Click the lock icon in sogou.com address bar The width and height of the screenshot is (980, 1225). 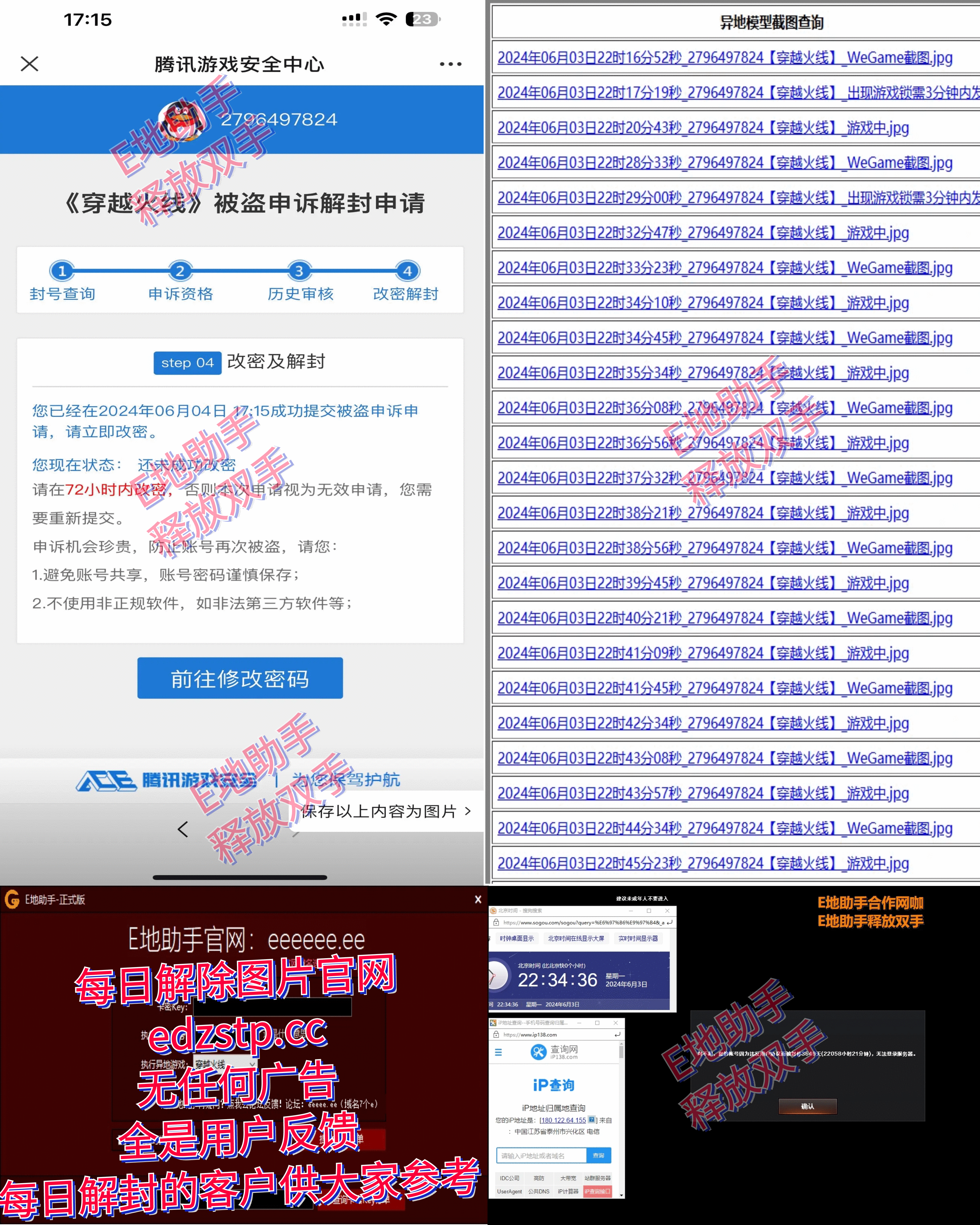click(x=496, y=923)
